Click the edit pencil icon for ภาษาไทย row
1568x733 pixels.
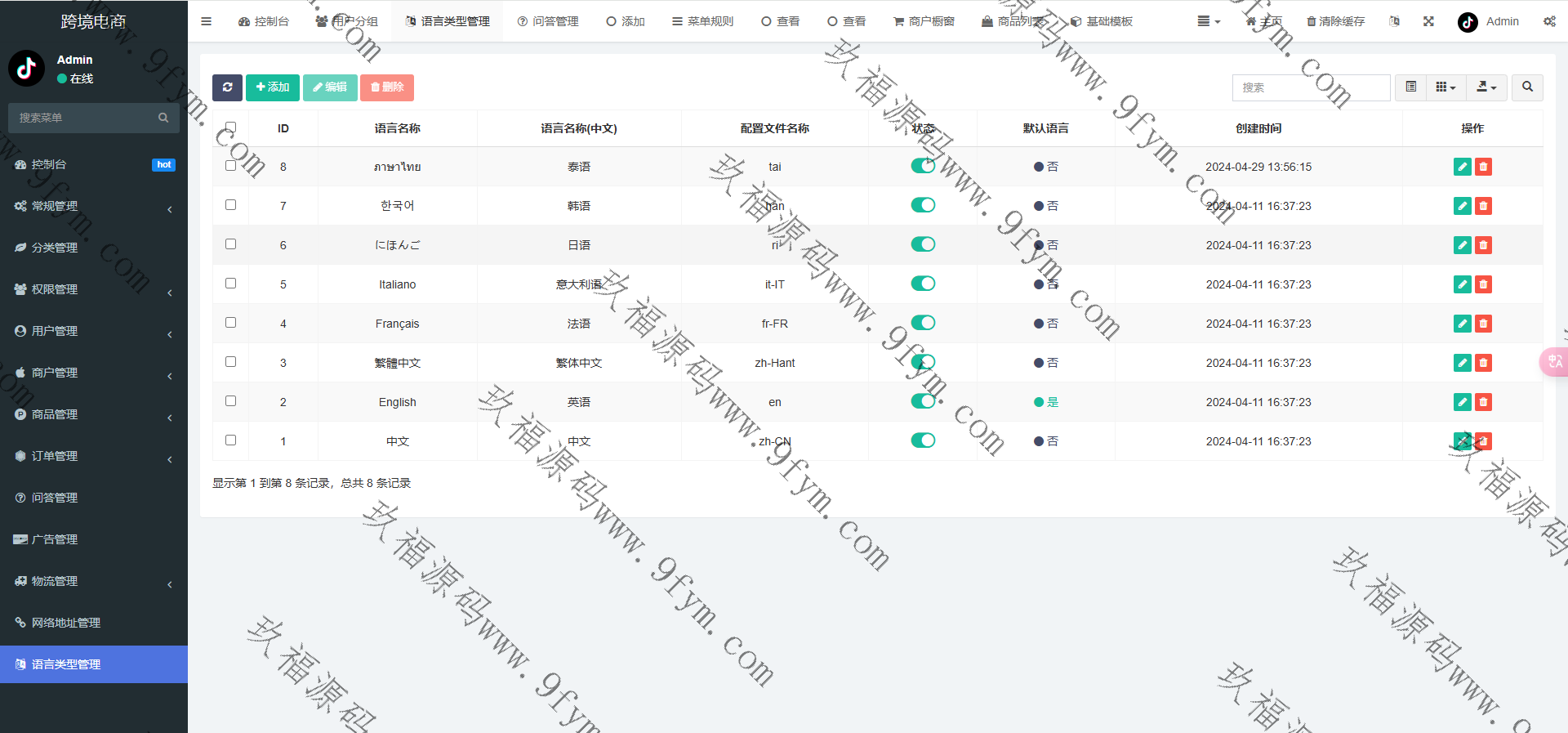1462,167
